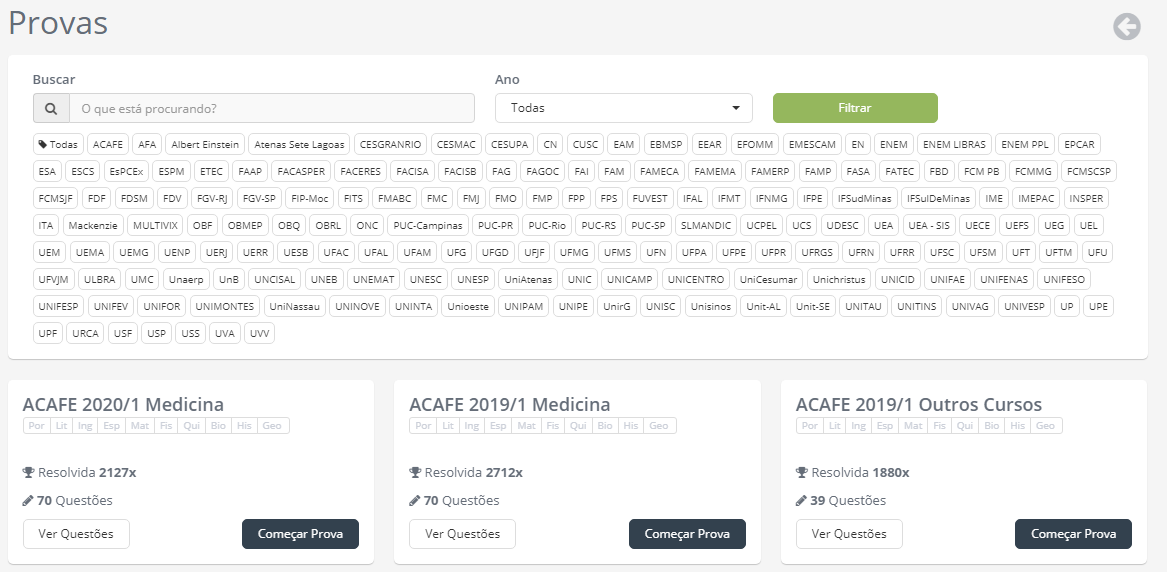
Task: Click the Provas page heading
Action: (x=58, y=23)
